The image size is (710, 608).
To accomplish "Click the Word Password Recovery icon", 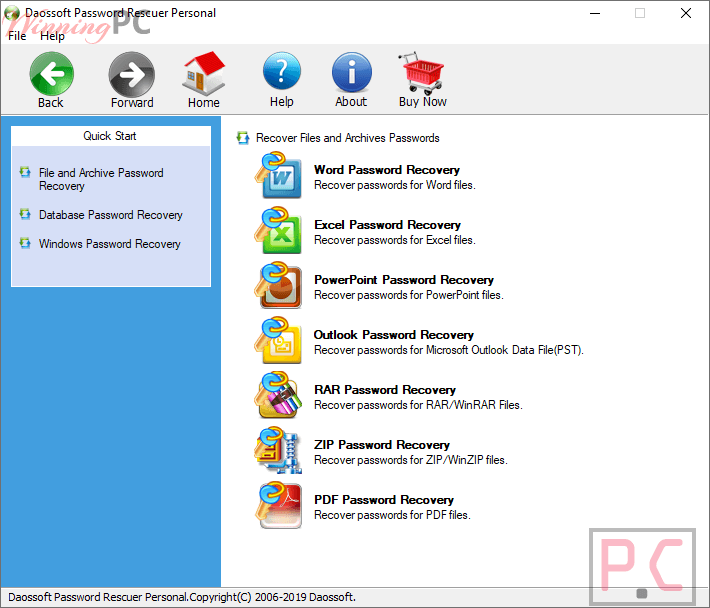I will pyautogui.click(x=278, y=175).
